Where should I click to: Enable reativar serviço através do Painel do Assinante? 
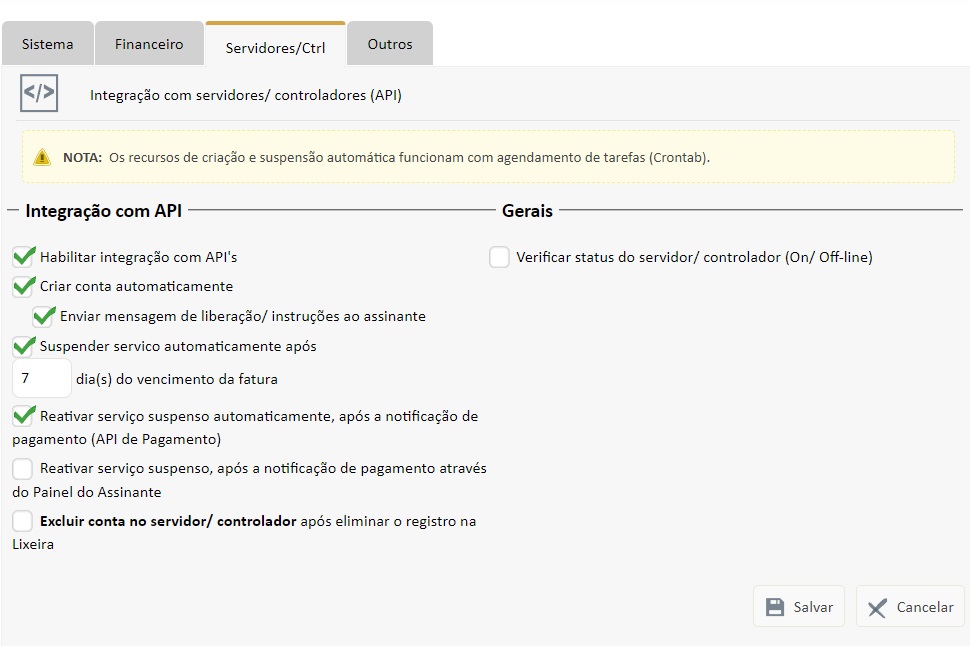23,468
